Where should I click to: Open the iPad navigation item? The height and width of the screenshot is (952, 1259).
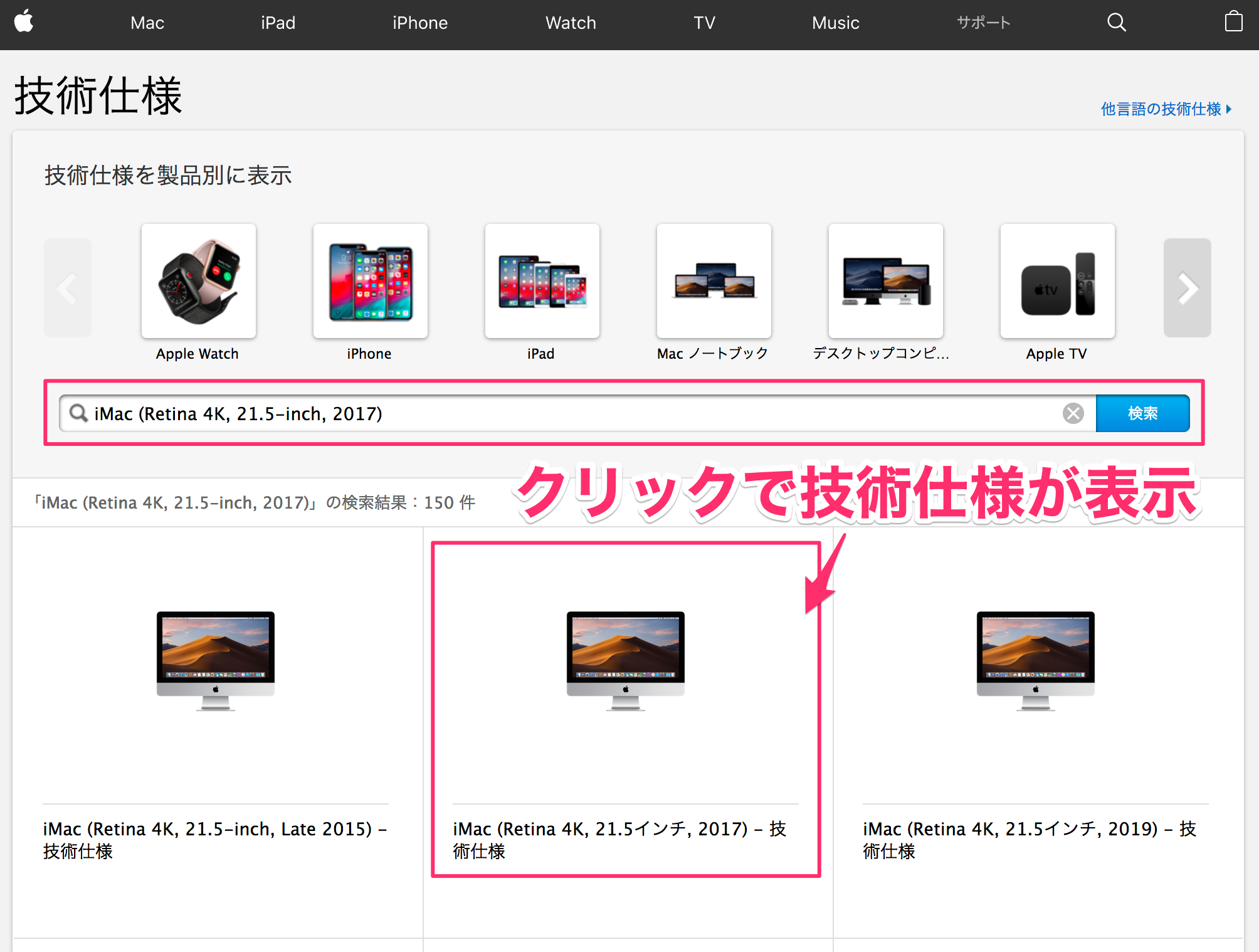coord(278,23)
